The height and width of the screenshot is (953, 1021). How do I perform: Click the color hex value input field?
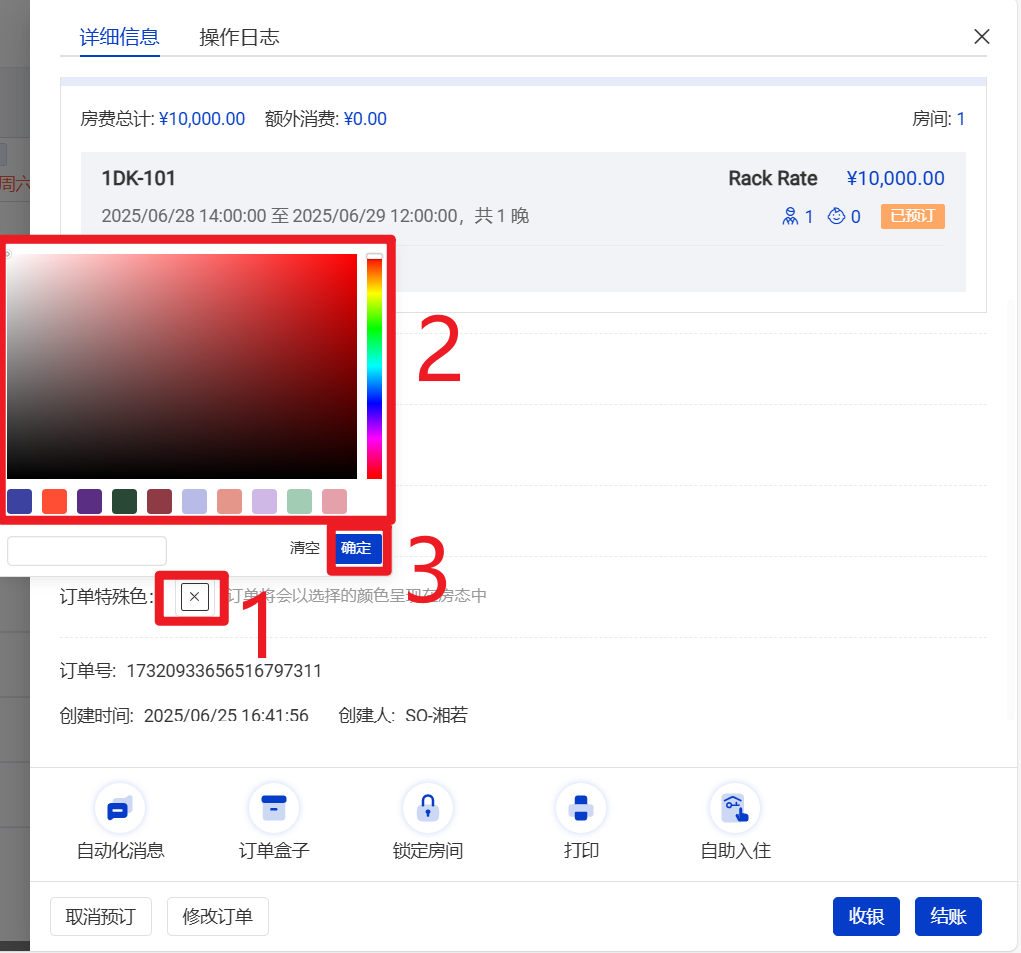point(87,550)
